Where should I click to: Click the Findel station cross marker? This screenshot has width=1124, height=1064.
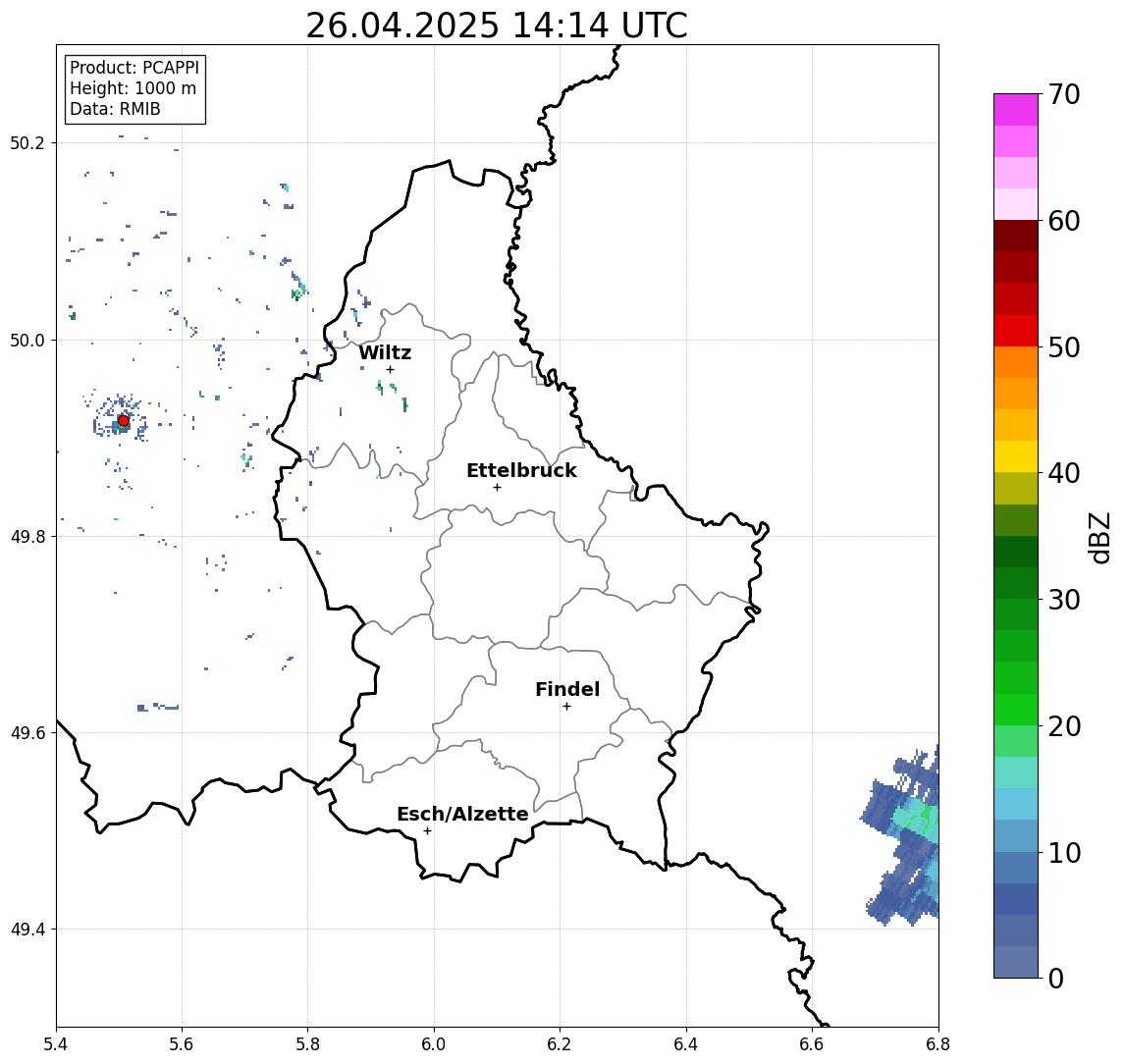[566, 707]
